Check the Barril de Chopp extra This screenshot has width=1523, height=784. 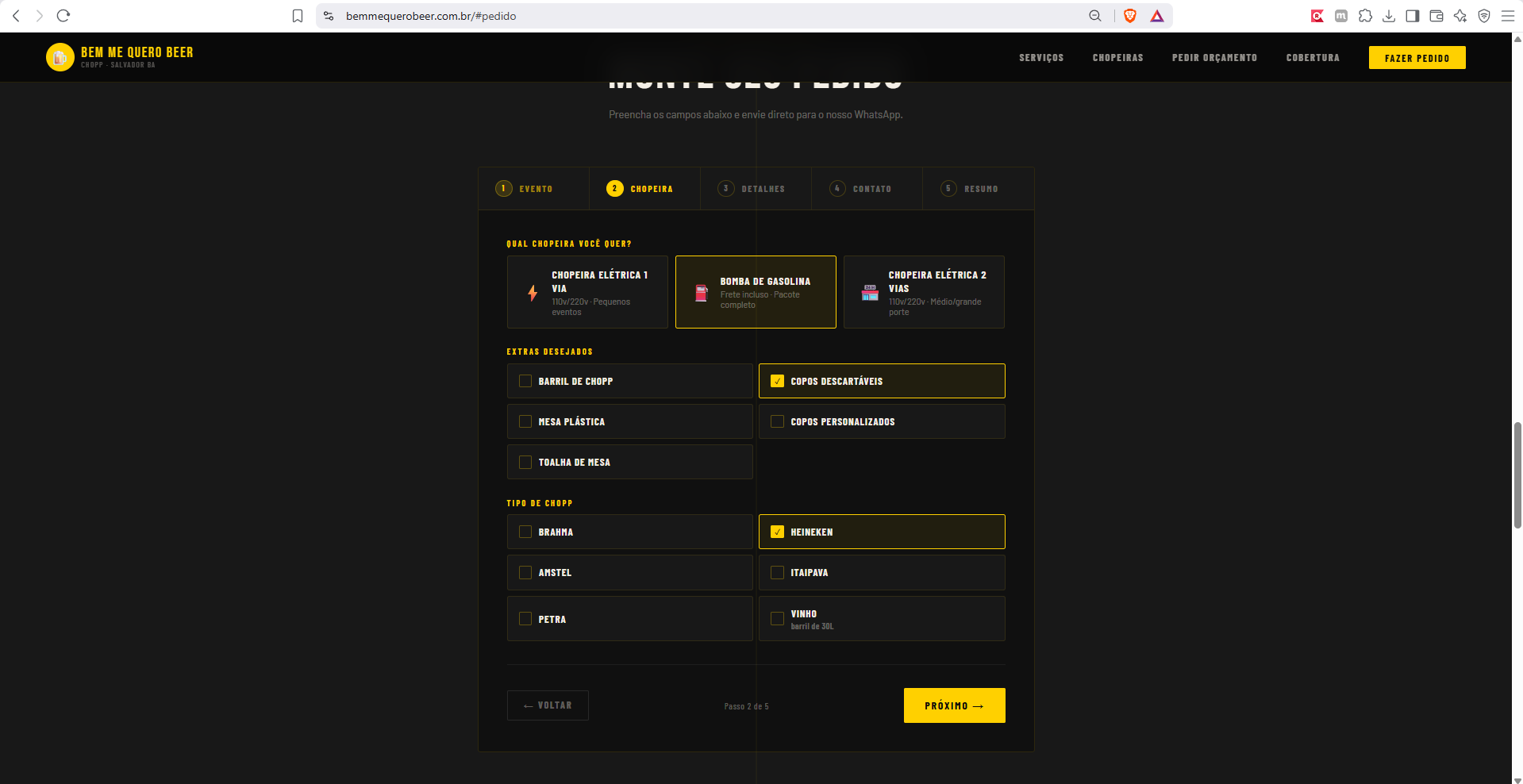[x=629, y=381]
